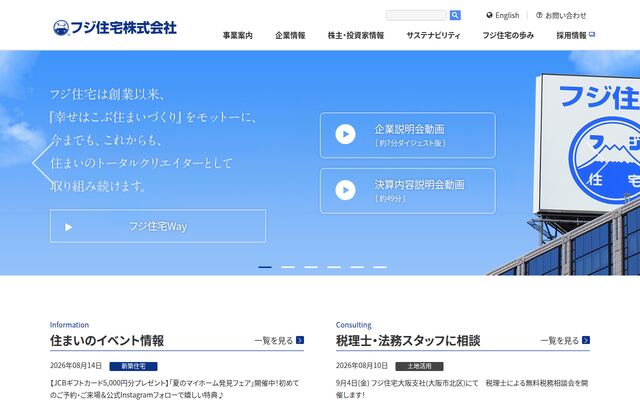The image size is (640, 400).
Task: Select the fourth carousel slide indicator
Action: click(334, 267)
